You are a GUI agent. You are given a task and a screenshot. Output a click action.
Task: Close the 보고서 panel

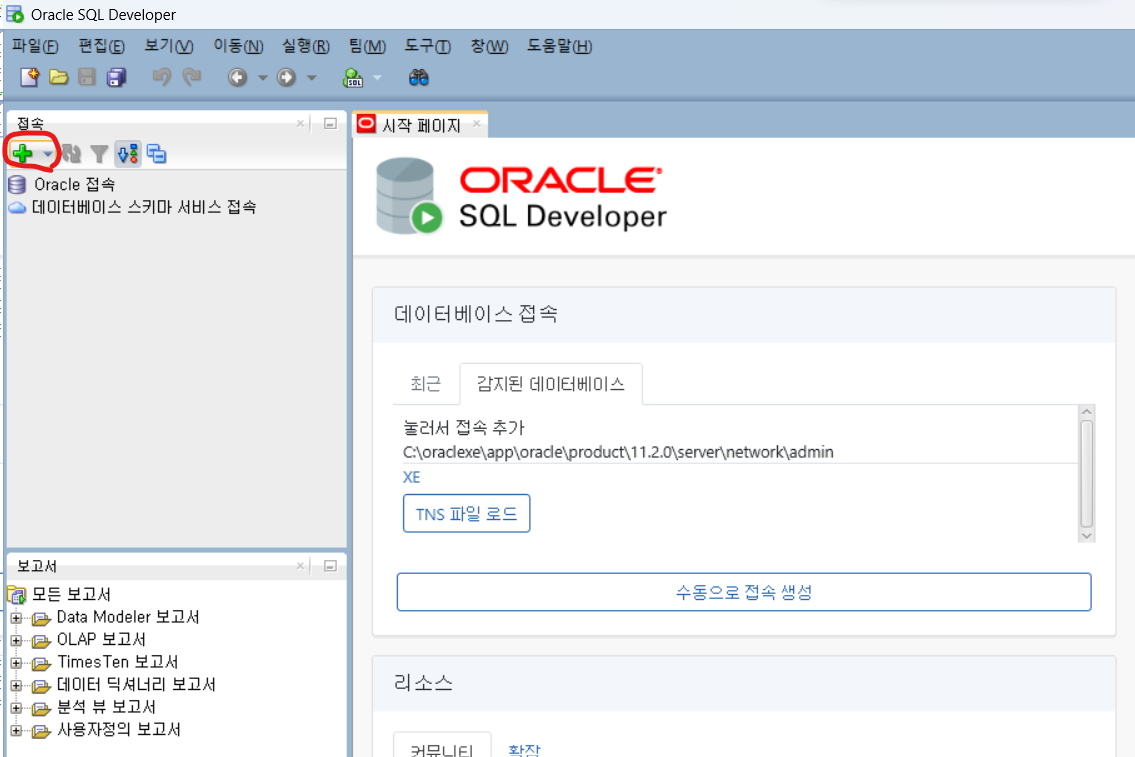(300, 566)
